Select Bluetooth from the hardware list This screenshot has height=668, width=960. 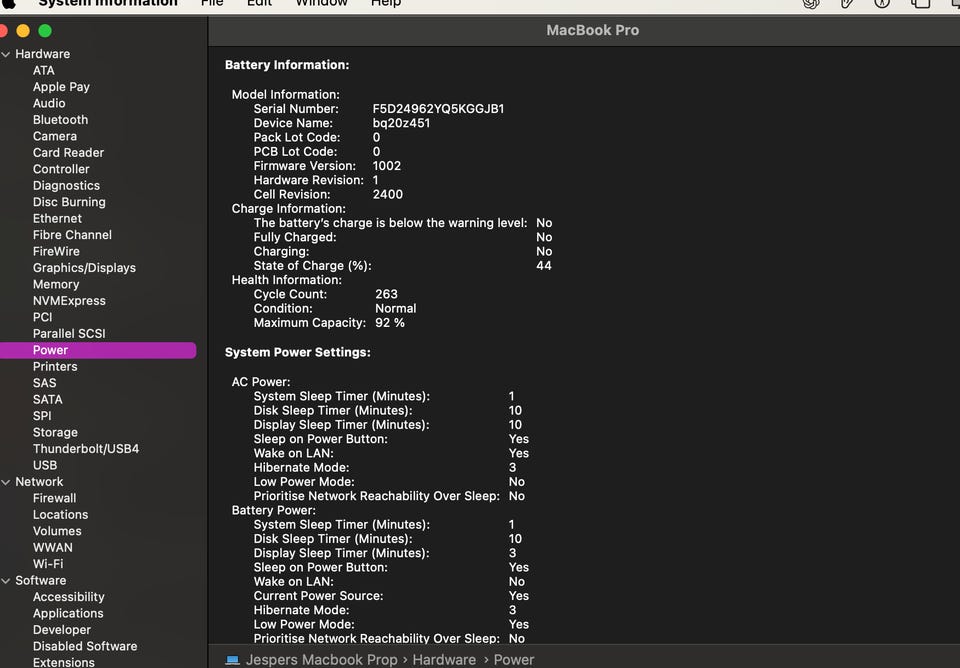click(x=60, y=120)
